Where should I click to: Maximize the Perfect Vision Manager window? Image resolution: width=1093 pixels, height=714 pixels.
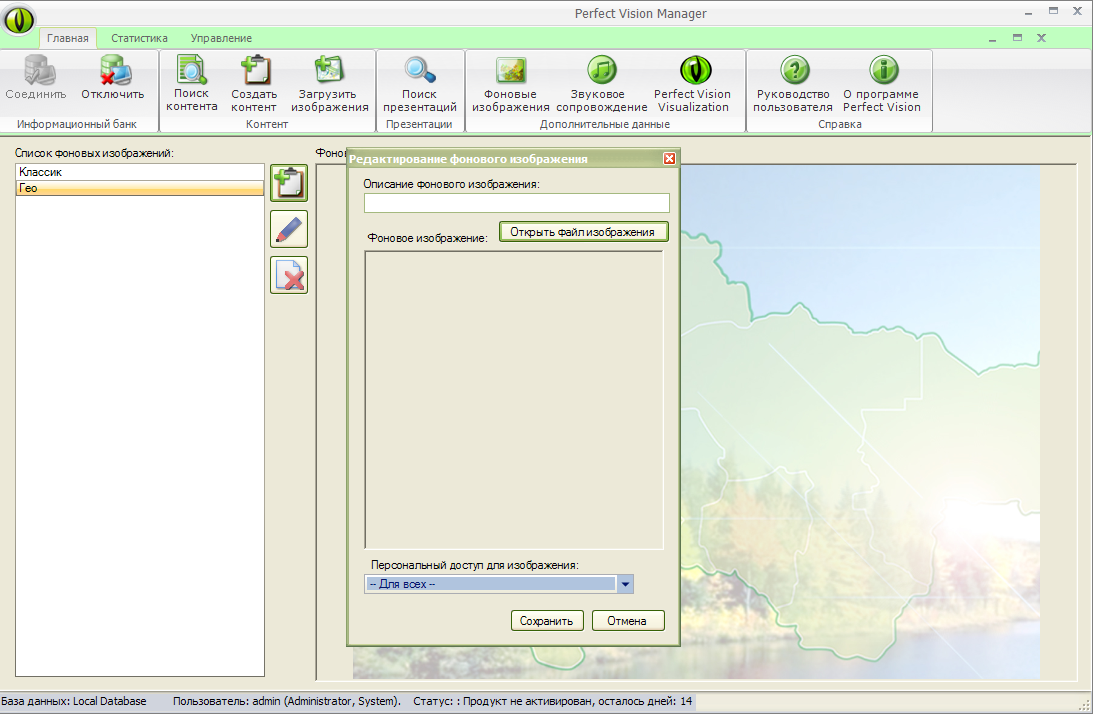1053,11
